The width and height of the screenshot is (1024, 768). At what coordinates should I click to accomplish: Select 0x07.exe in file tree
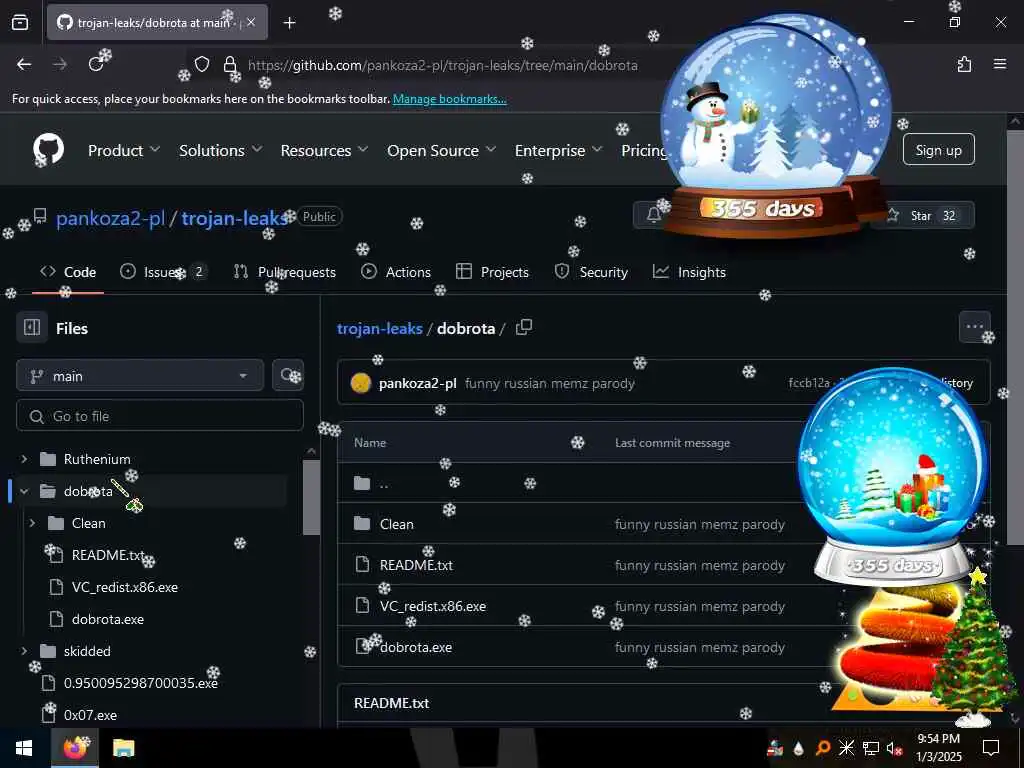click(x=90, y=715)
